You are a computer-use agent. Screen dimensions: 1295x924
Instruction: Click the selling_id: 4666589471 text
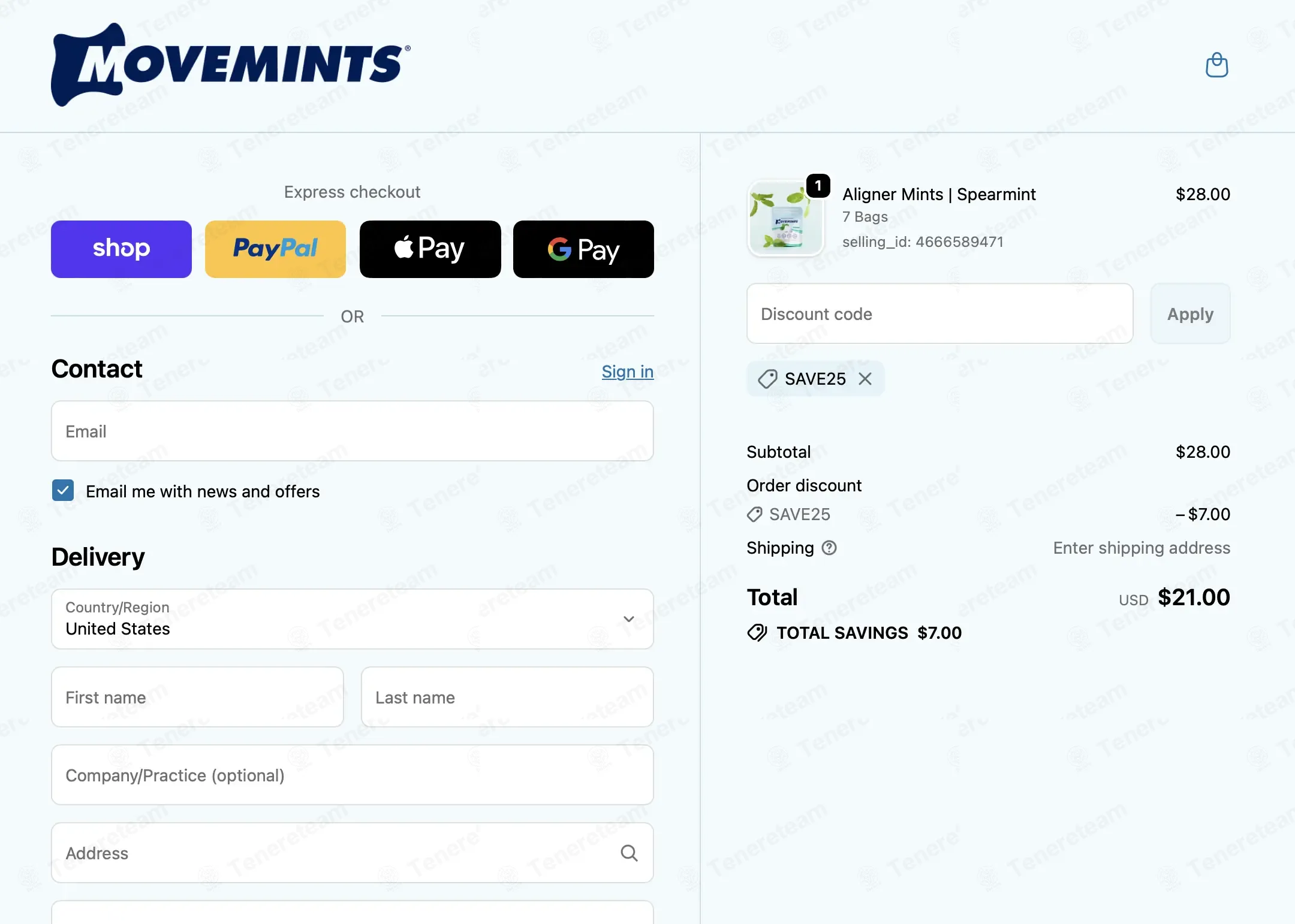(923, 241)
